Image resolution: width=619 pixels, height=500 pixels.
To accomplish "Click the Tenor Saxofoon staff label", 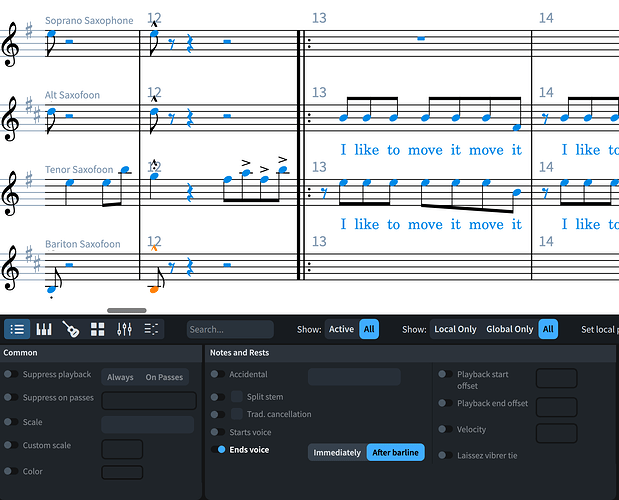I will [79, 169].
